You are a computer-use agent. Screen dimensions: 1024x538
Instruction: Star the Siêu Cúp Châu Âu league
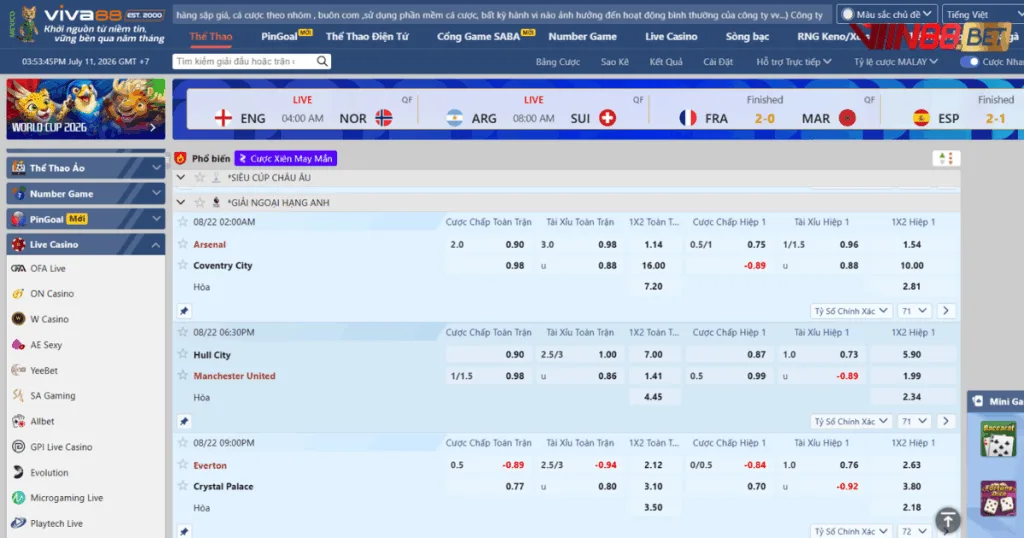pos(200,177)
